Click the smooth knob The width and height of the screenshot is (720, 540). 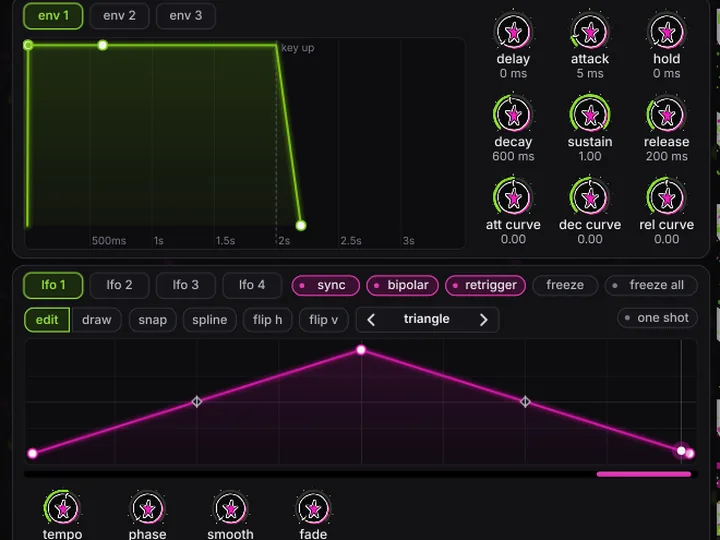231,508
